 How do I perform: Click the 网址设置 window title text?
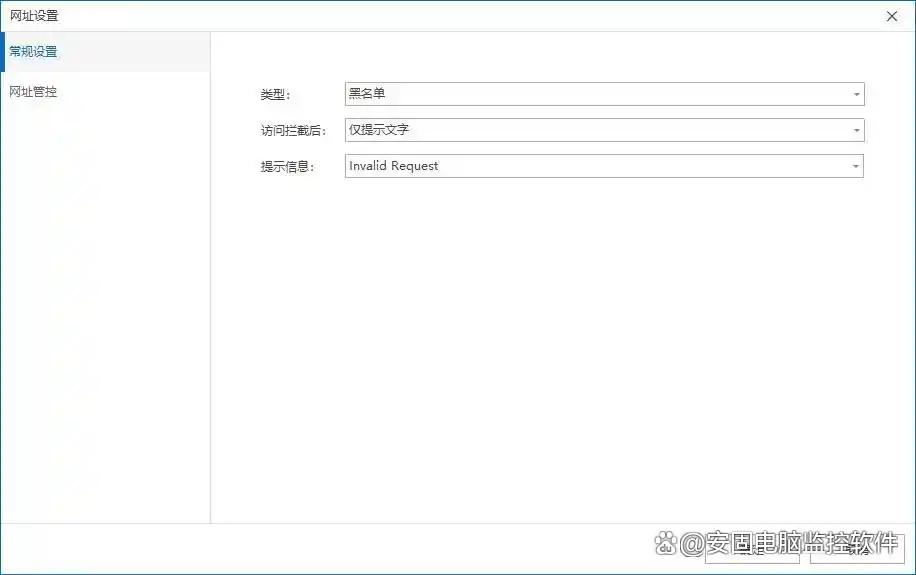pos(34,16)
